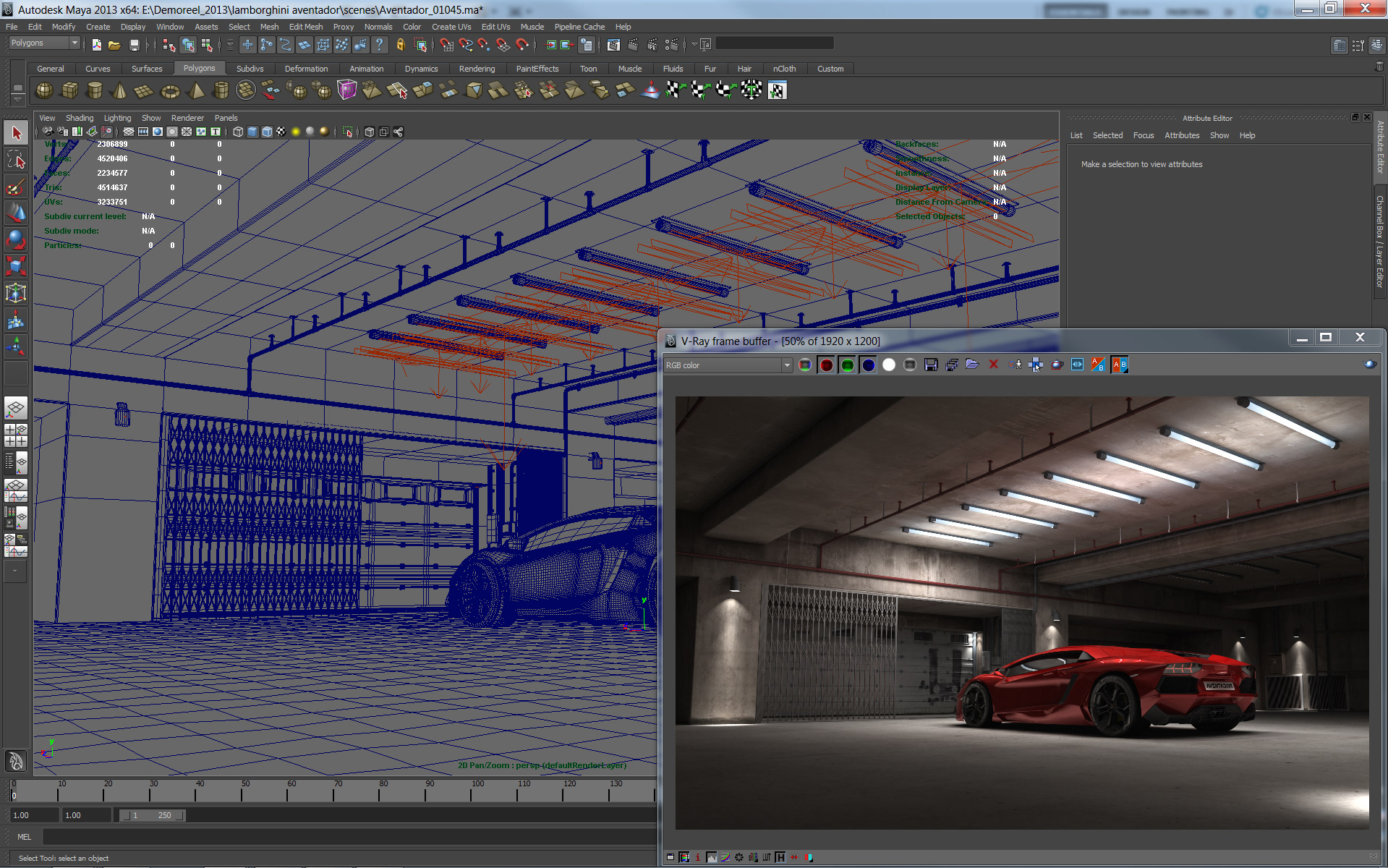The image size is (1388, 868).
Task: Open Attribute Editor Focus menu
Action: [x=1144, y=135]
